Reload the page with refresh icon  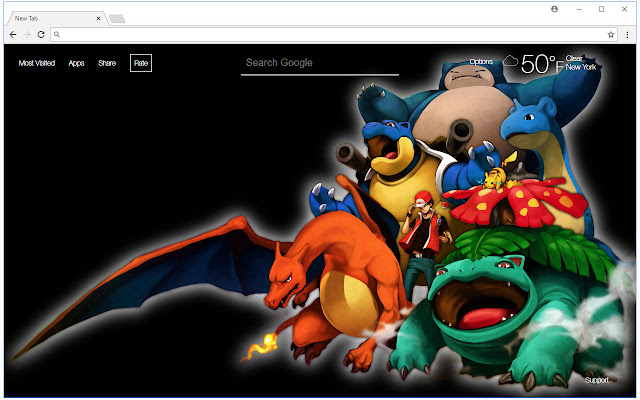tap(41, 35)
